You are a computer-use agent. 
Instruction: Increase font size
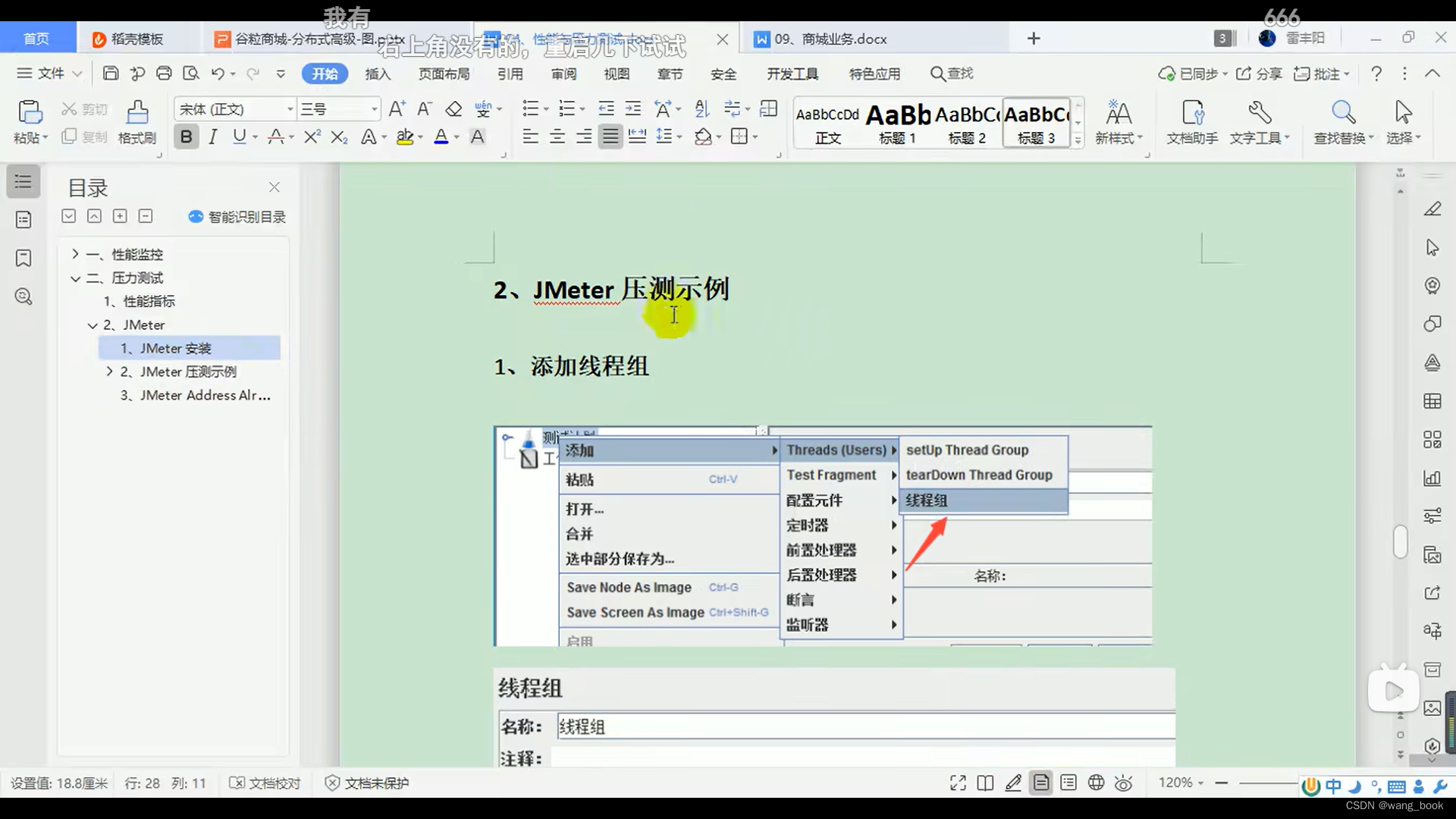397,109
